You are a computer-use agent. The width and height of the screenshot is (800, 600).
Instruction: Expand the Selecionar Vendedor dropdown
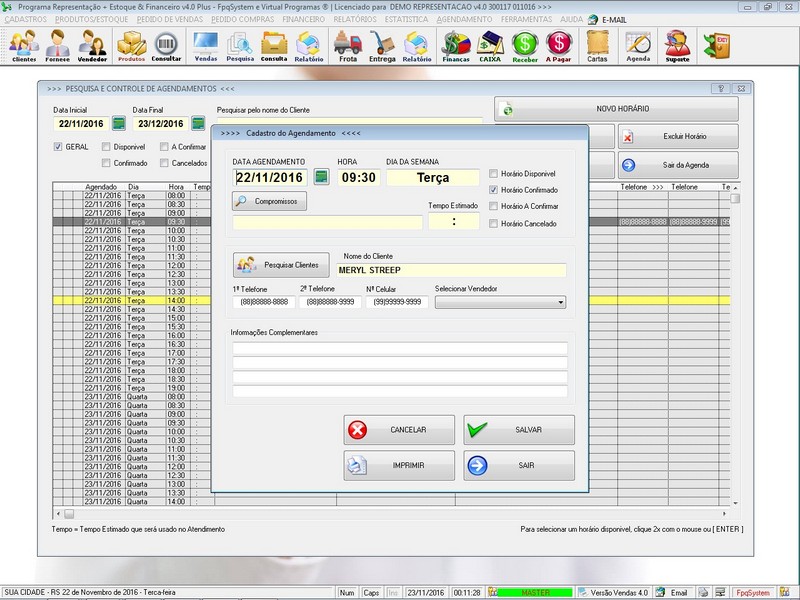point(560,302)
